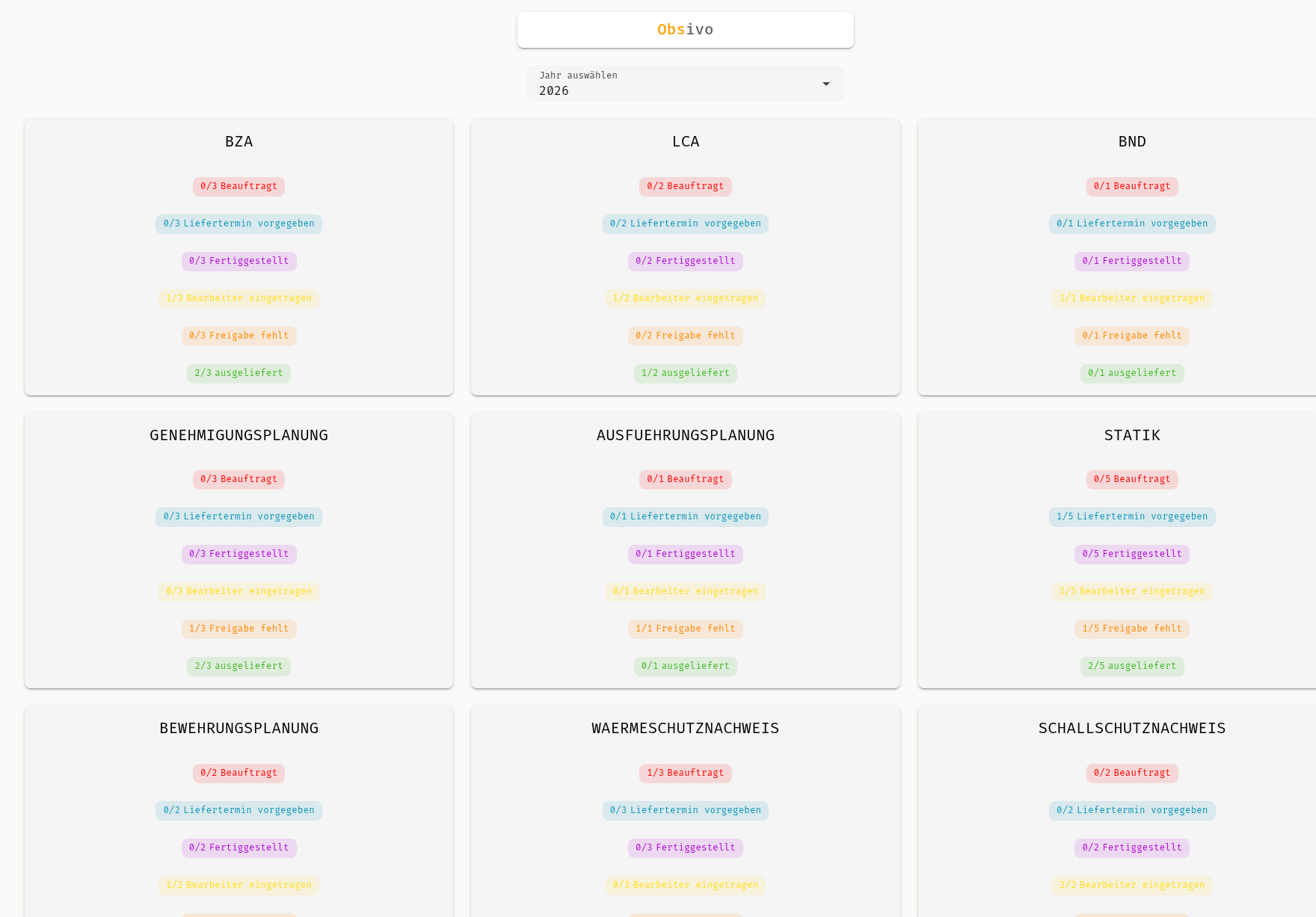Click Waermeschutznachweis 0/3 Fertiggestellt chip
Image resolution: width=1316 pixels, height=917 pixels.
(x=686, y=848)
